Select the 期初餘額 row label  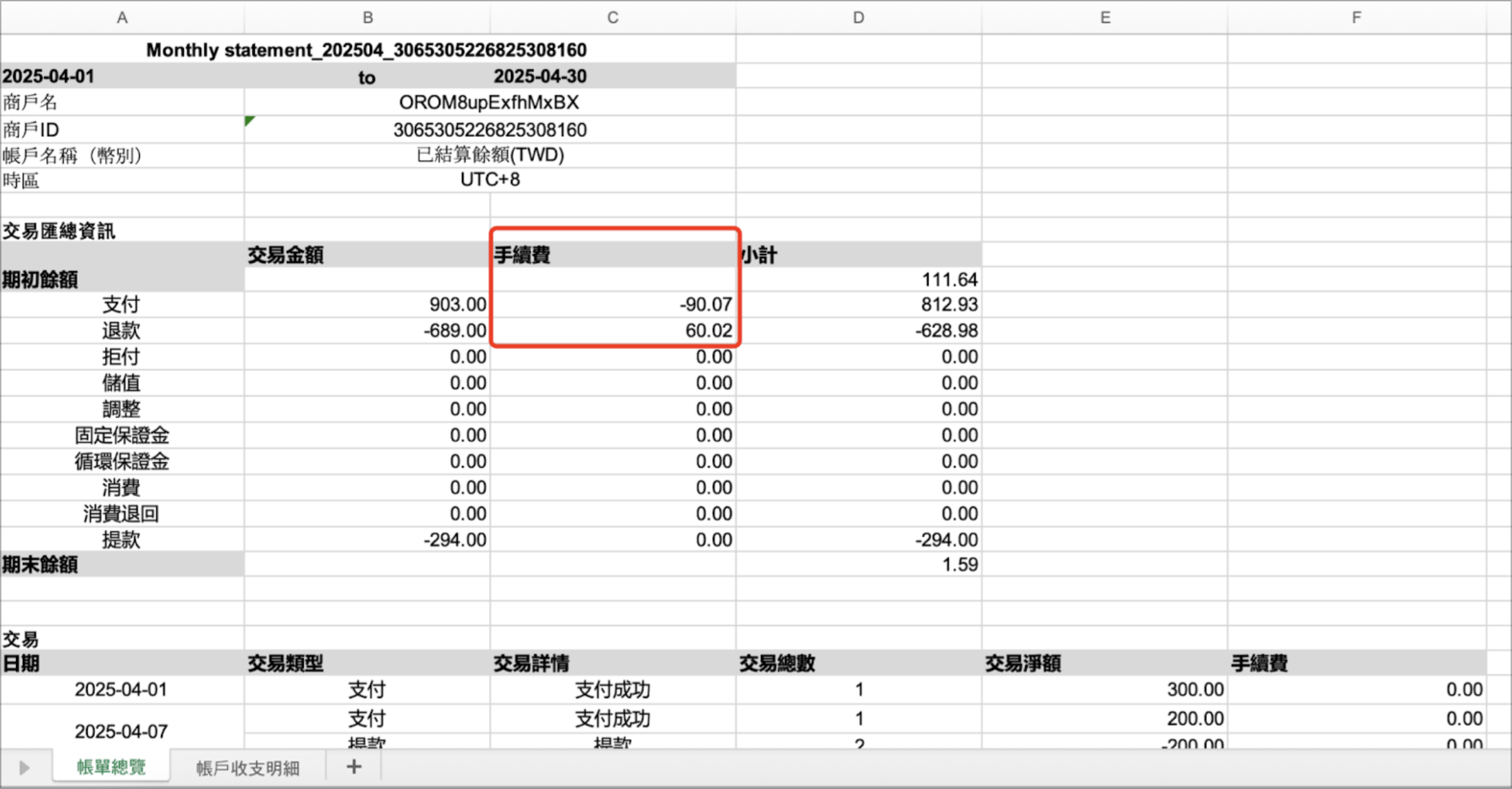tap(122, 280)
